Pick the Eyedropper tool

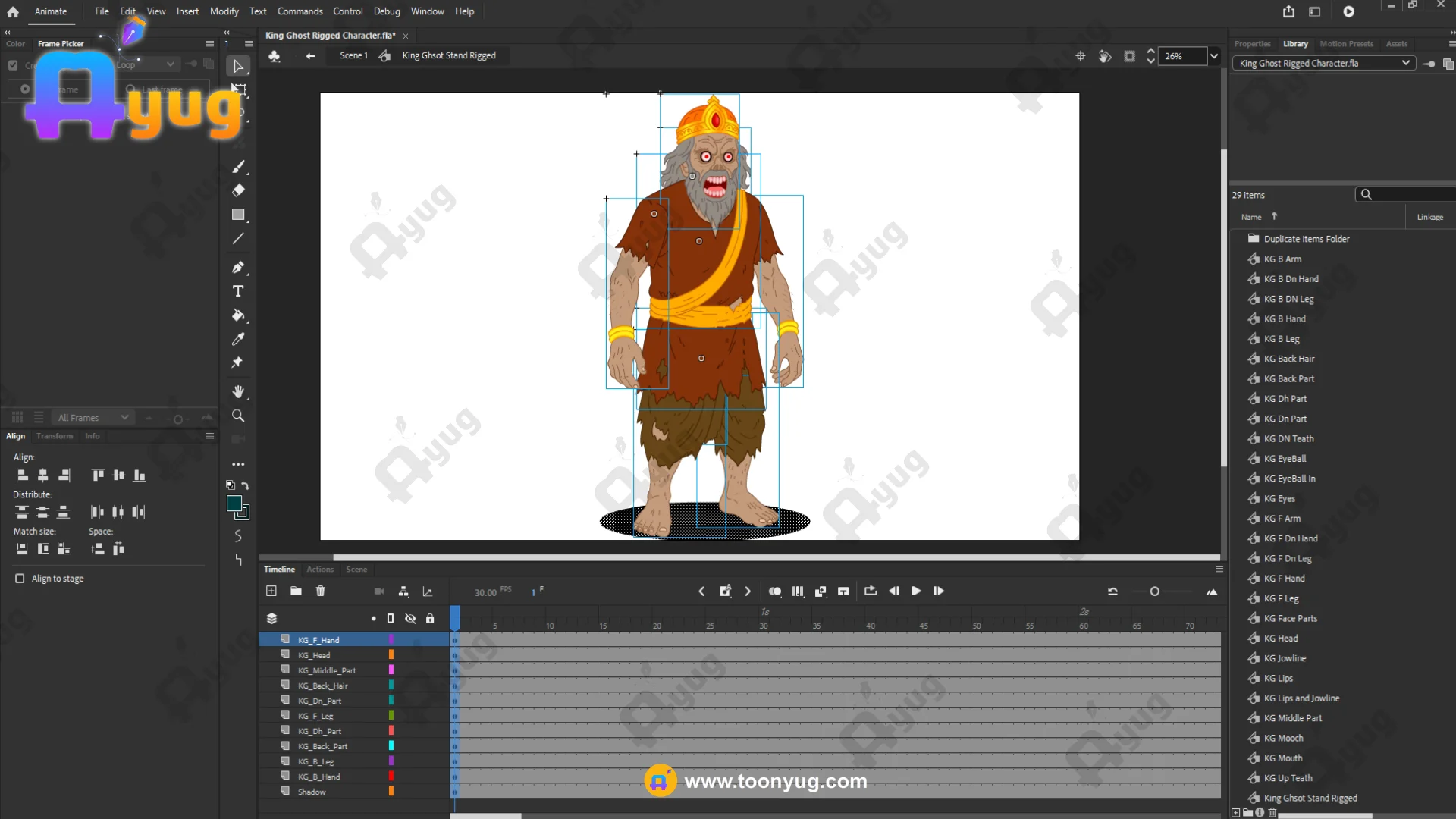tap(238, 339)
